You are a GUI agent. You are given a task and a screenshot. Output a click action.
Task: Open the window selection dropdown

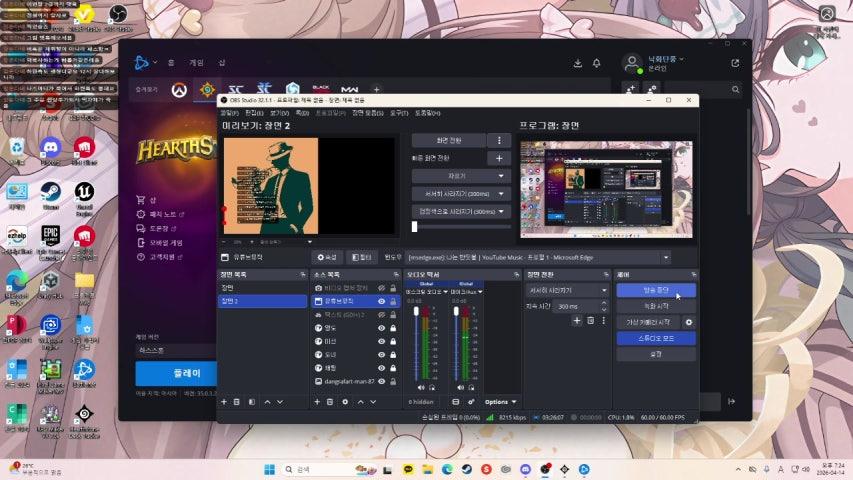666,257
